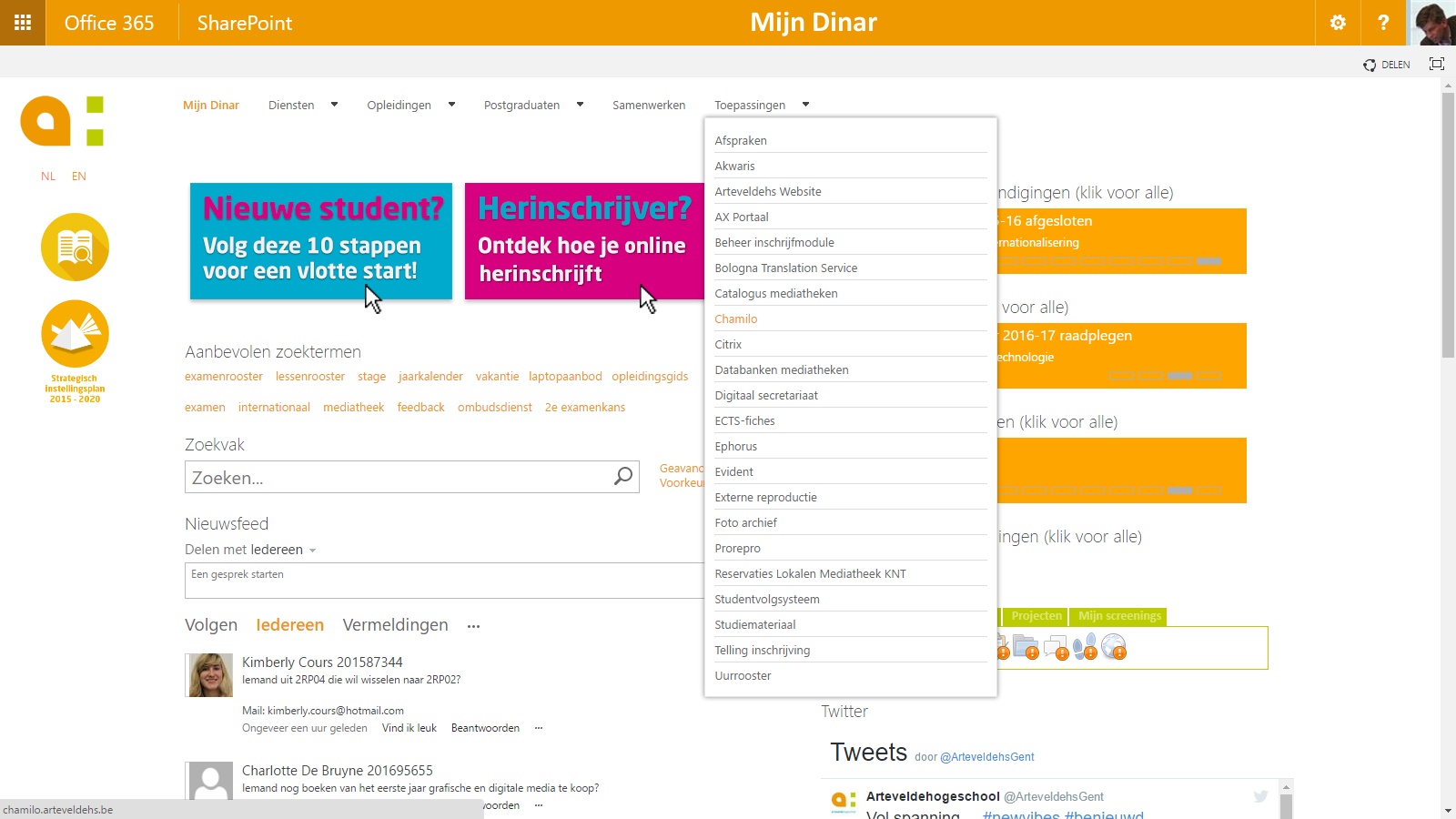Click the page vertical scrollbar thumb
This screenshot has width=1456, height=819.
[1449, 225]
